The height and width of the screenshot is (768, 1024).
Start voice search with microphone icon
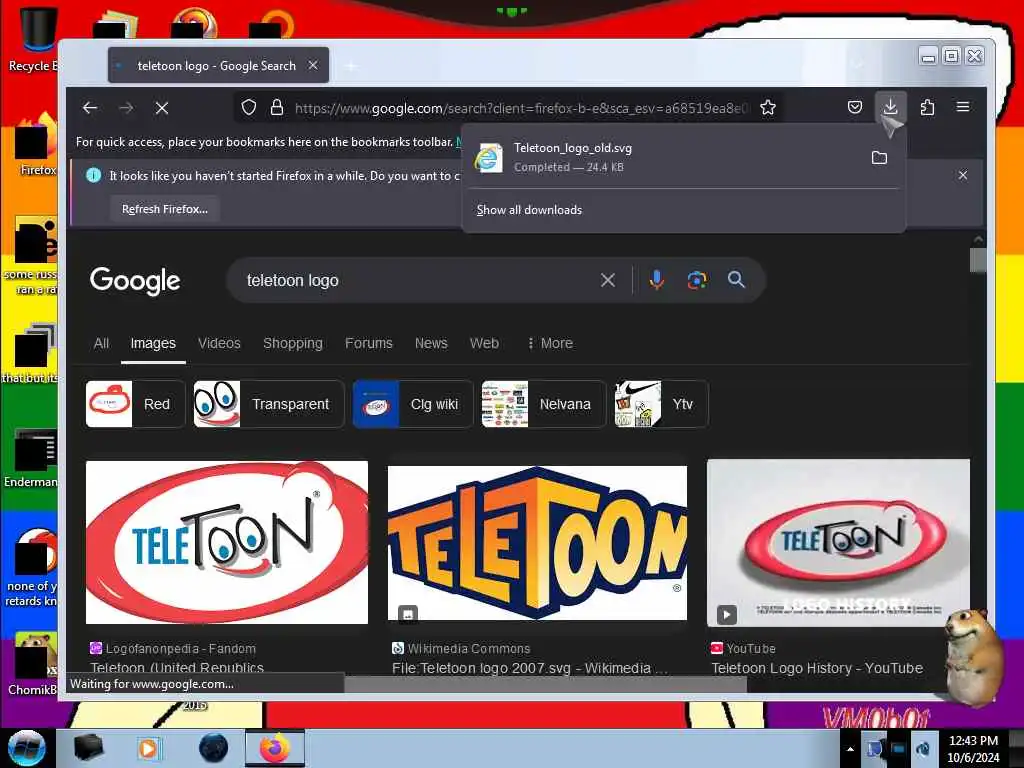click(657, 280)
